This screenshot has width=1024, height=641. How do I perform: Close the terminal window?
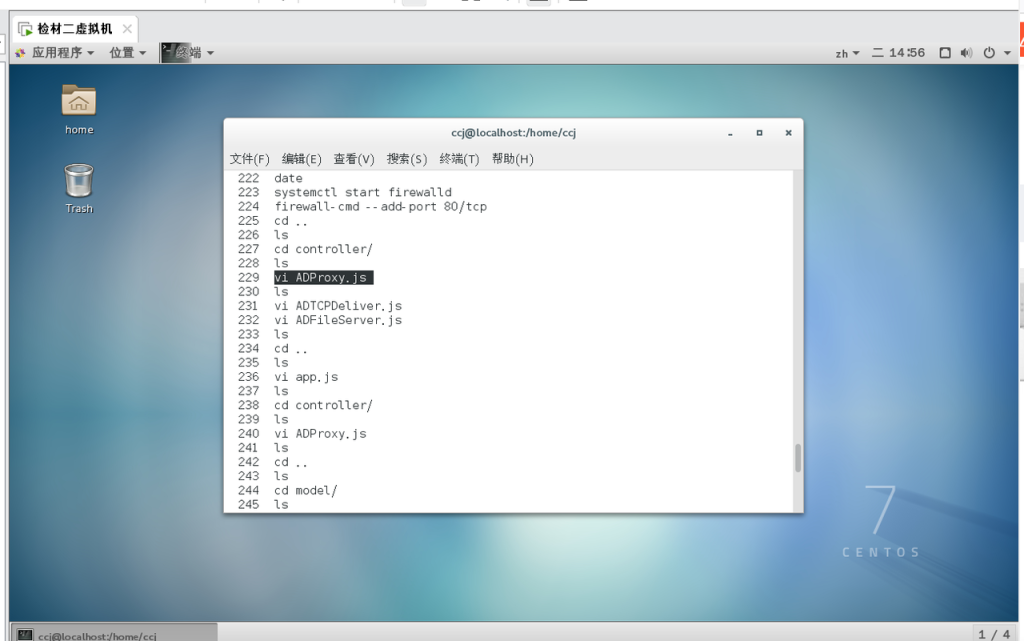coord(788,133)
